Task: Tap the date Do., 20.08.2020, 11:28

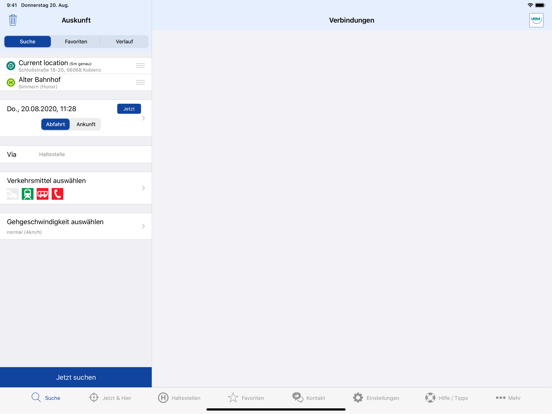Action: (42, 109)
